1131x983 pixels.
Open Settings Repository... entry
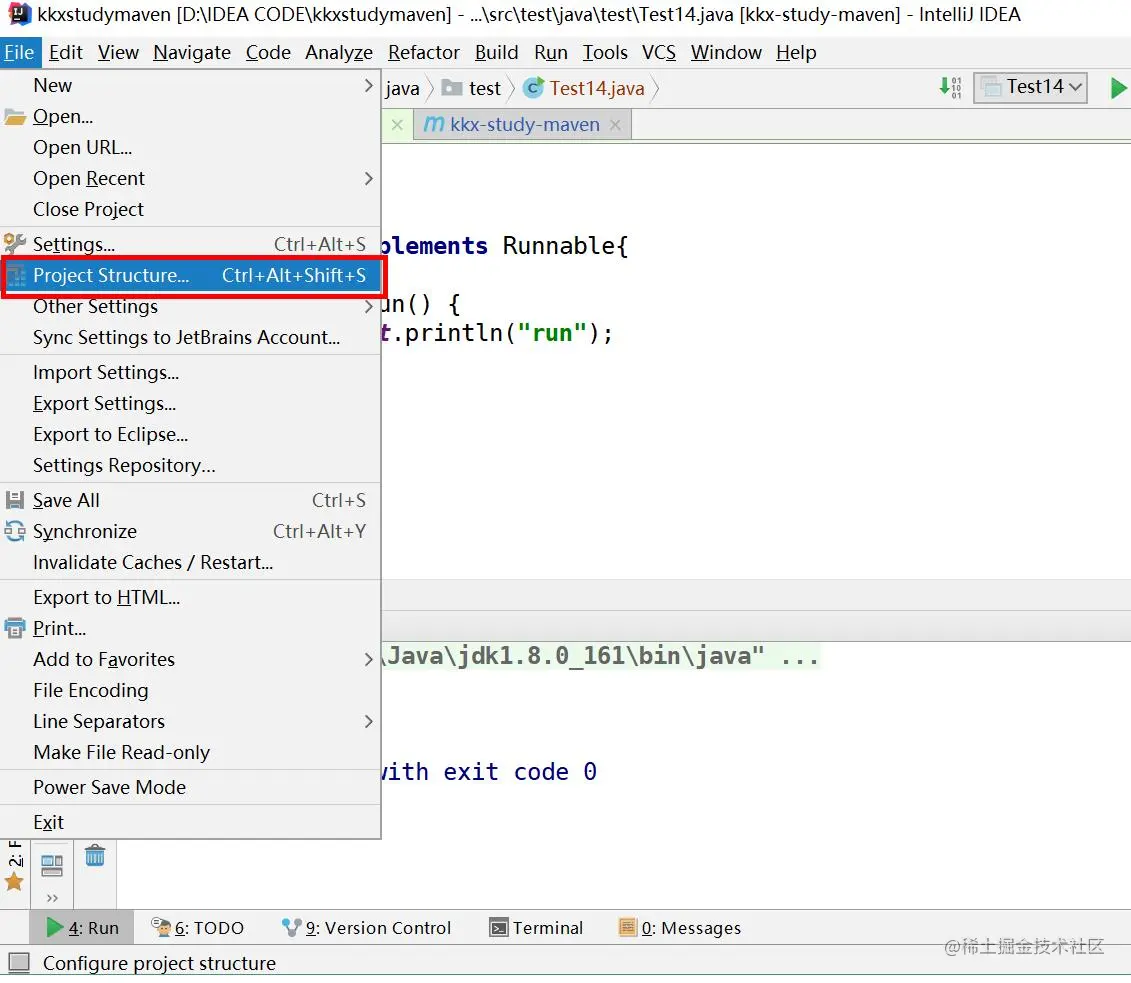(190, 465)
